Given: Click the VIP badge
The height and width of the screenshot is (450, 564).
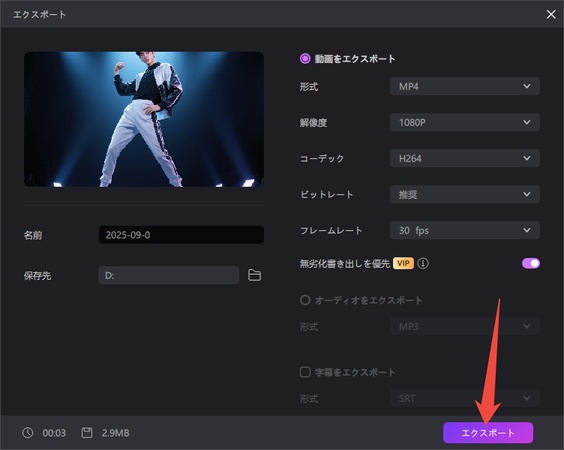Looking at the screenshot, I should point(403,263).
